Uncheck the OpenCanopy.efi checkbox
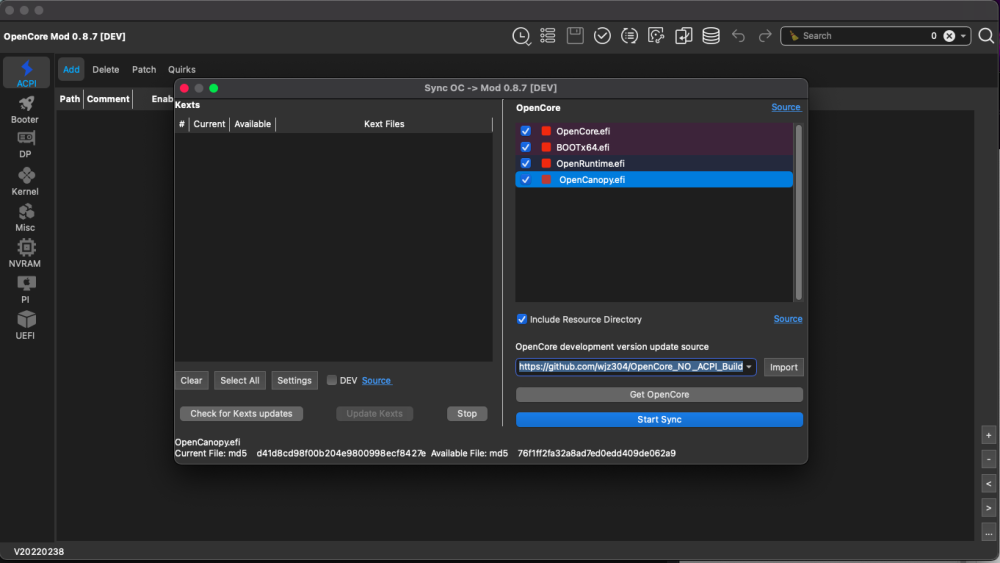 526,180
